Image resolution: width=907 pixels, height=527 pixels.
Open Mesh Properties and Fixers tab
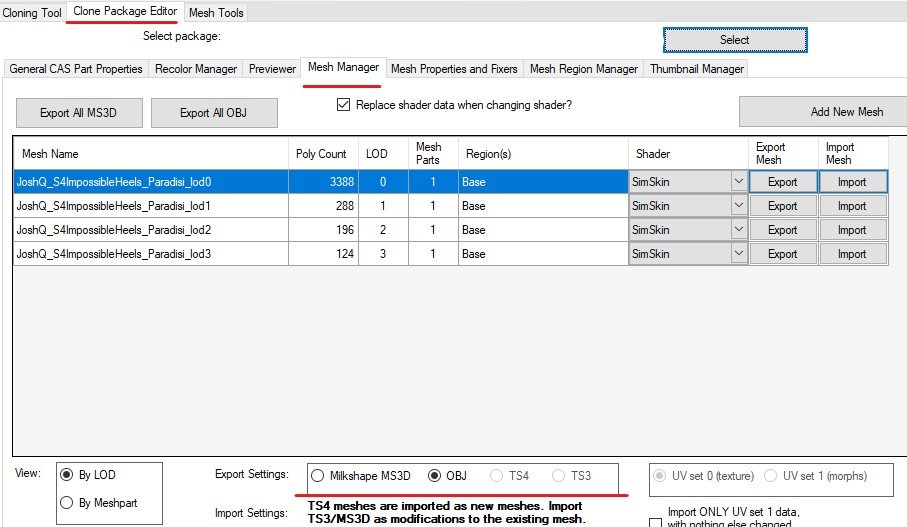pyautogui.click(x=454, y=69)
